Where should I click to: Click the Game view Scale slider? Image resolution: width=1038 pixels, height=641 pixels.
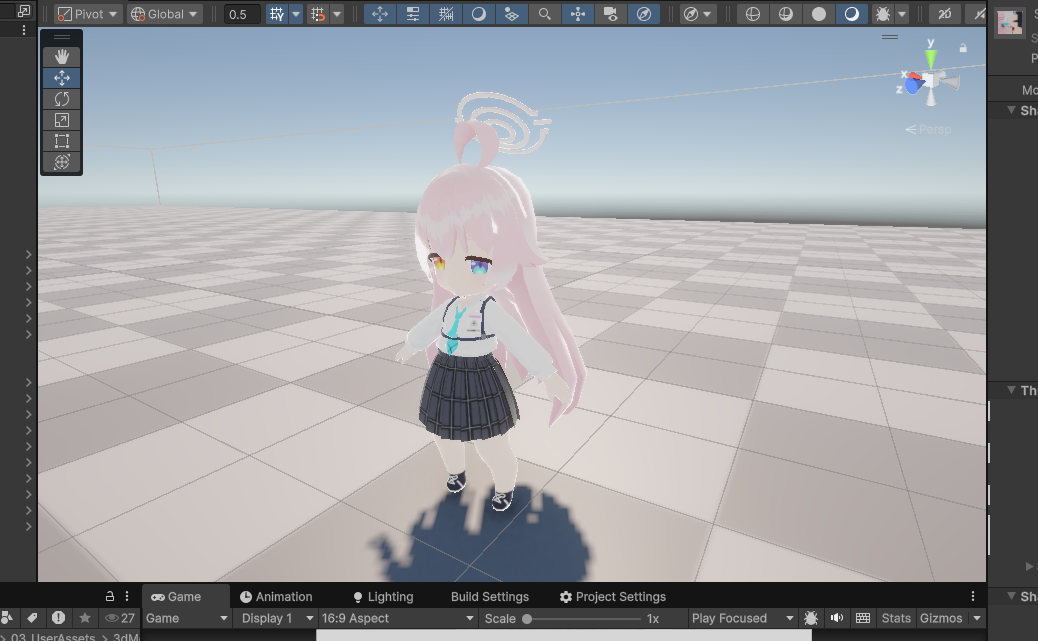(x=583, y=618)
